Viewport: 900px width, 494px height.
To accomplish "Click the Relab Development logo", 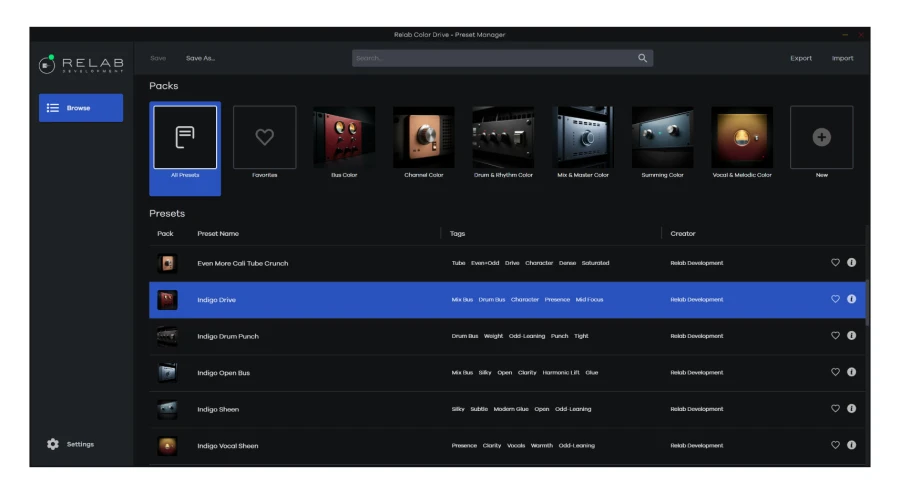I will 81,64.
